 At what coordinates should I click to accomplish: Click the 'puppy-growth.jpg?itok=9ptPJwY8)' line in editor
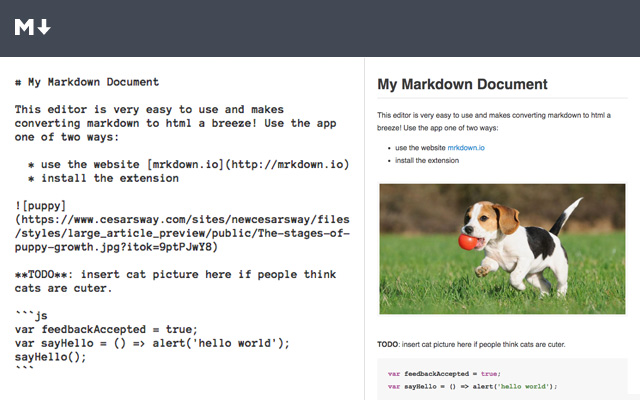click(116, 247)
